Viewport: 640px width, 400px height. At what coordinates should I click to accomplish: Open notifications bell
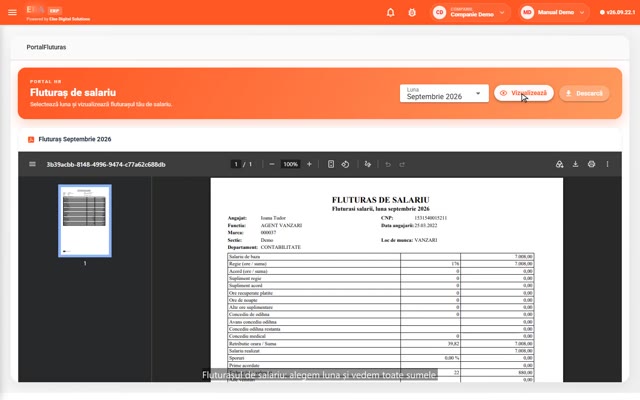coord(391,13)
